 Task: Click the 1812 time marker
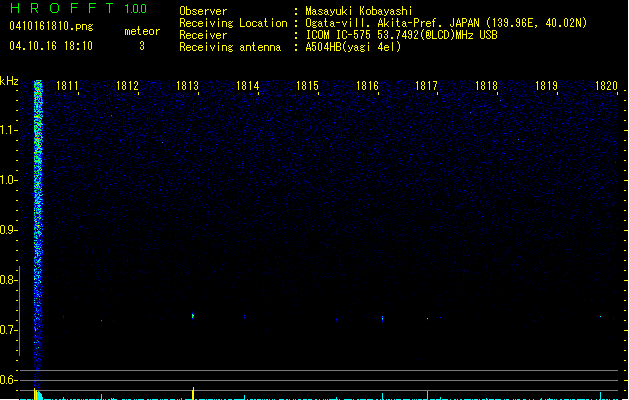127,86
